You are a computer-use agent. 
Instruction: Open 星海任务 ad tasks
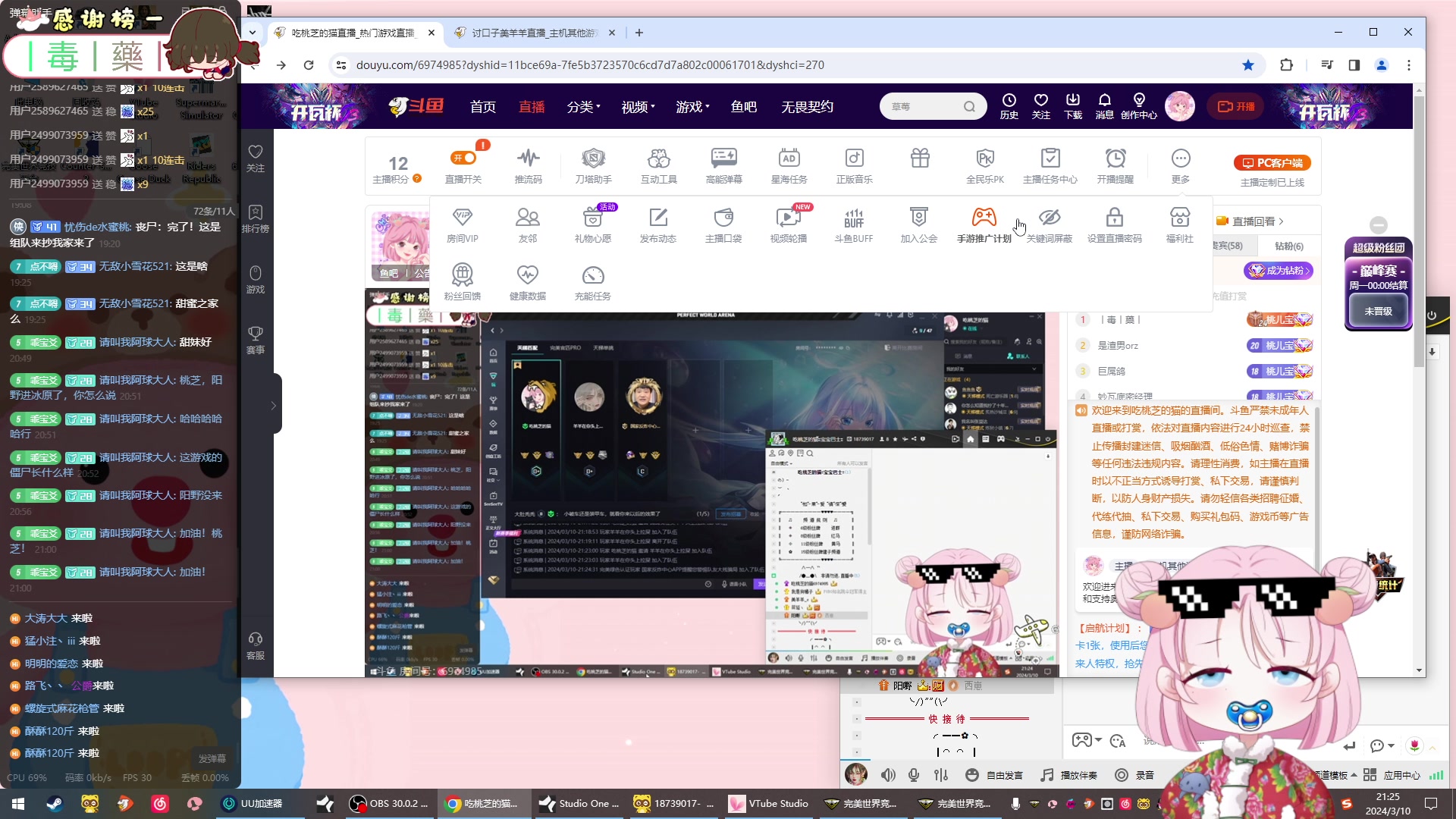pos(789,166)
